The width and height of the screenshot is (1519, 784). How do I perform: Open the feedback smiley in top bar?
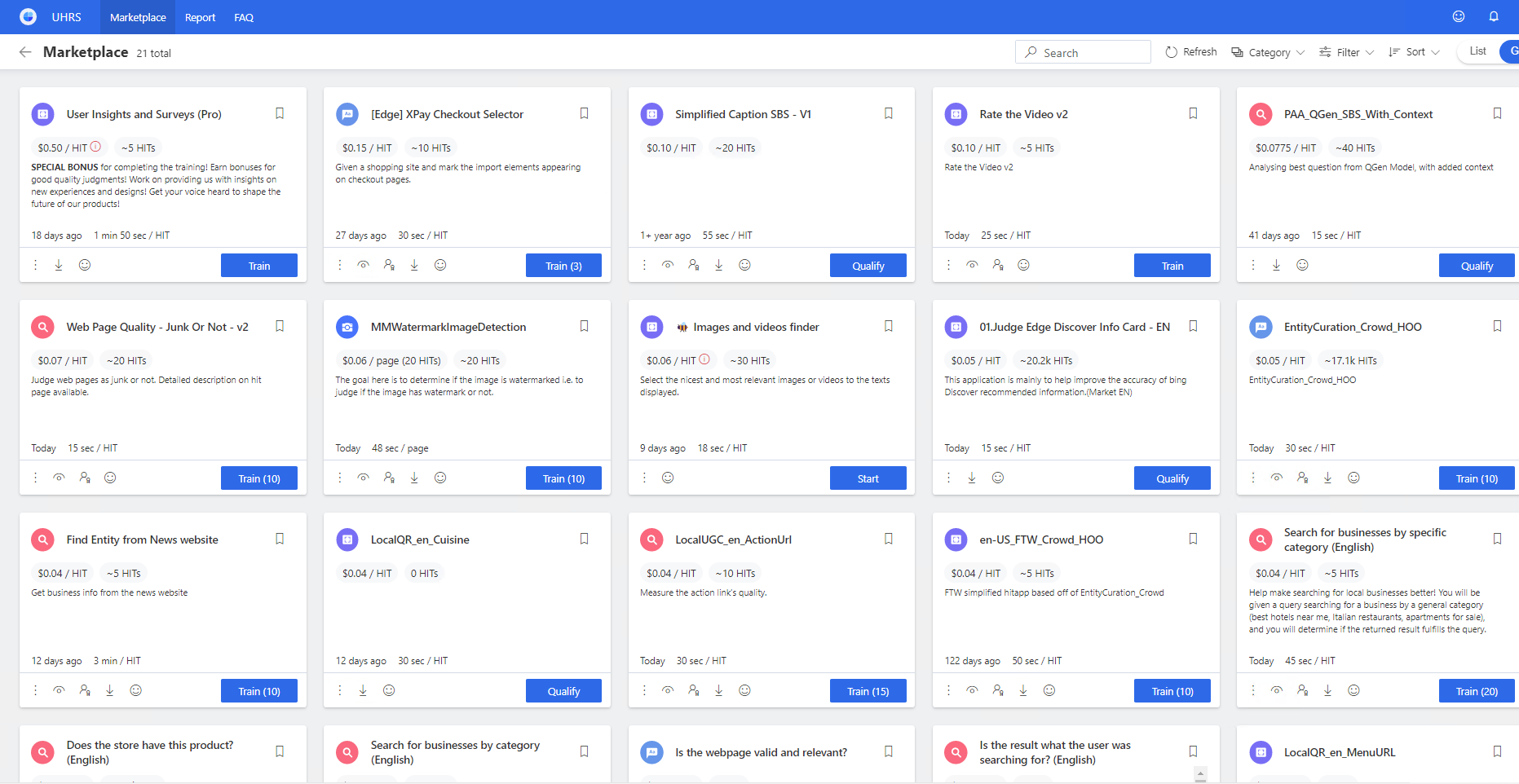click(x=1459, y=16)
